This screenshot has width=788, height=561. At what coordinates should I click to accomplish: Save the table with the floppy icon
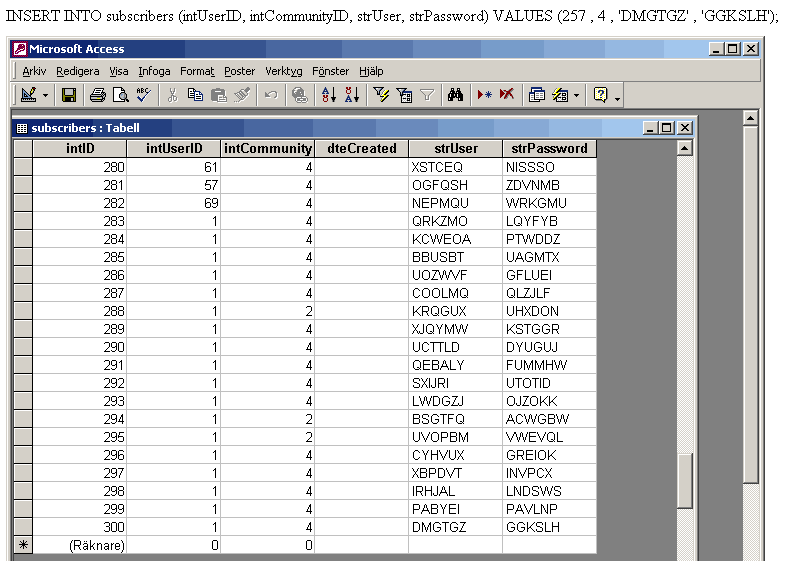tap(68, 95)
